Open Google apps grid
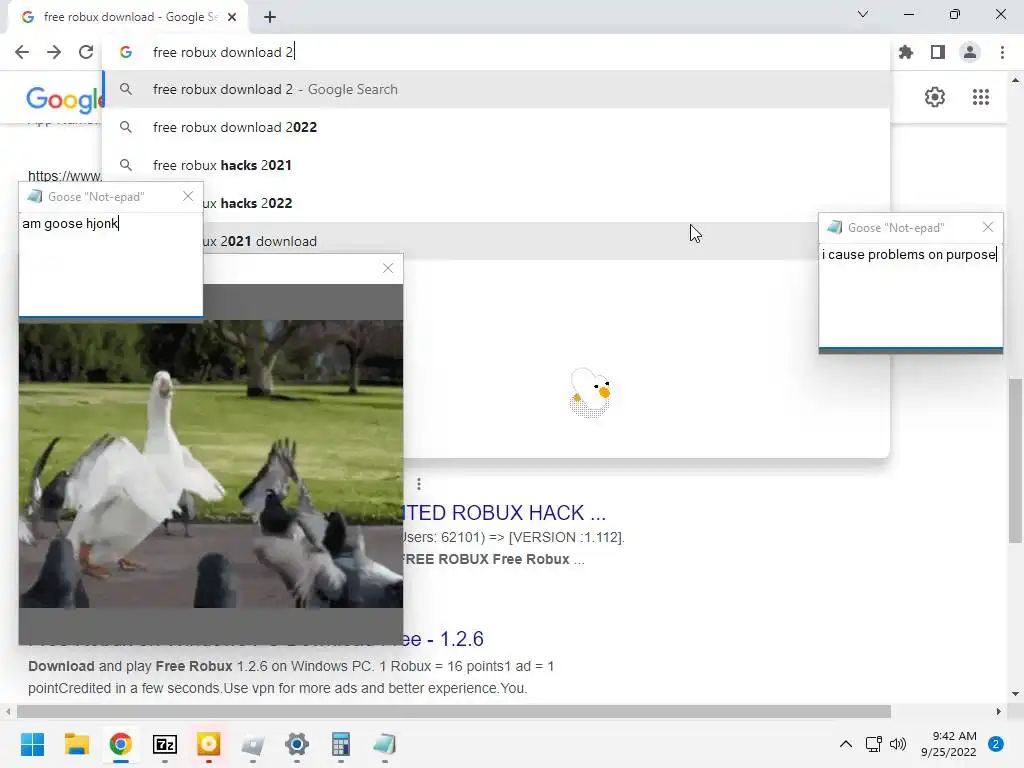 pyautogui.click(x=981, y=97)
